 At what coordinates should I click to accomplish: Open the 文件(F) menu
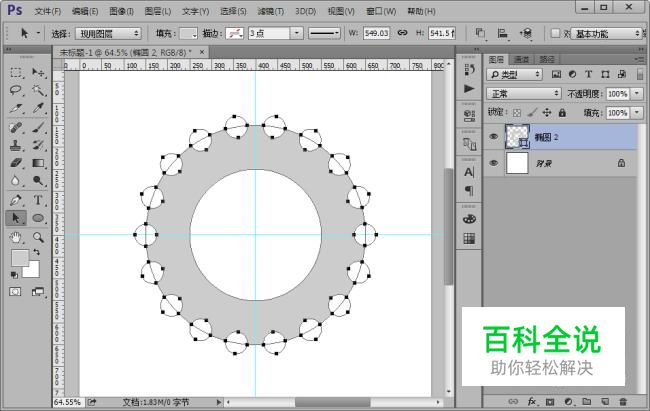pos(48,11)
